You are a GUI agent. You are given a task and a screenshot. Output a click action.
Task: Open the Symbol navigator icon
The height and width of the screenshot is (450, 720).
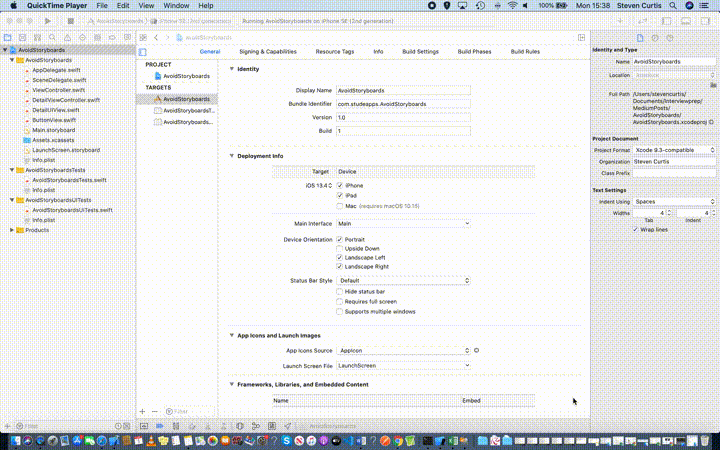click(37, 38)
